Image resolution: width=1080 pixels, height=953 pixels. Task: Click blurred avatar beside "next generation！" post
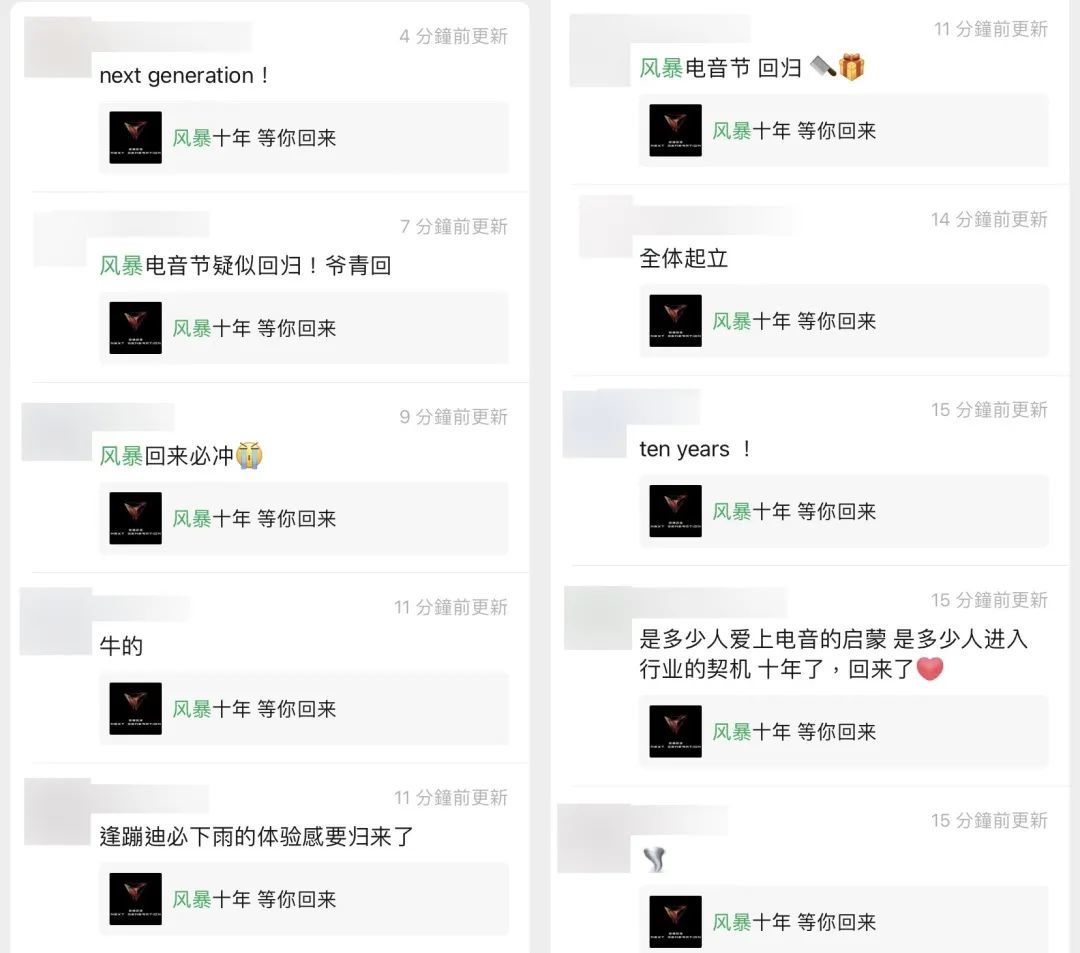tap(58, 47)
